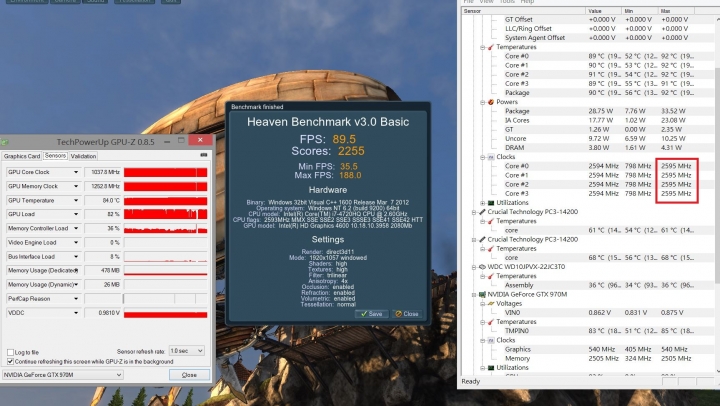Collapse the NVIDIA GeForce GTX 970M node
Viewport: 720px width, 406px height.
point(474,294)
